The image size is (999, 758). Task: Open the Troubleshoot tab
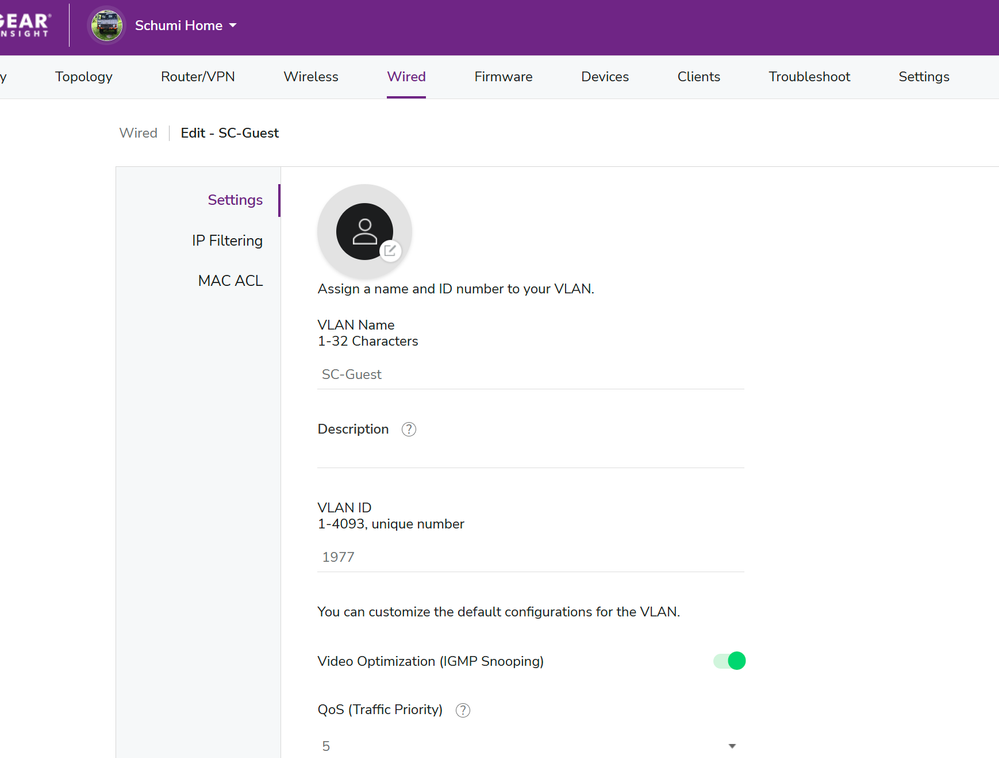pyautogui.click(x=809, y=77)
